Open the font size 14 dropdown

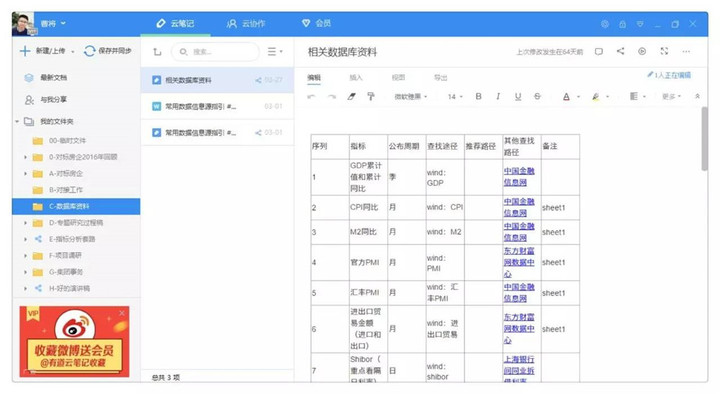(455, 96)
